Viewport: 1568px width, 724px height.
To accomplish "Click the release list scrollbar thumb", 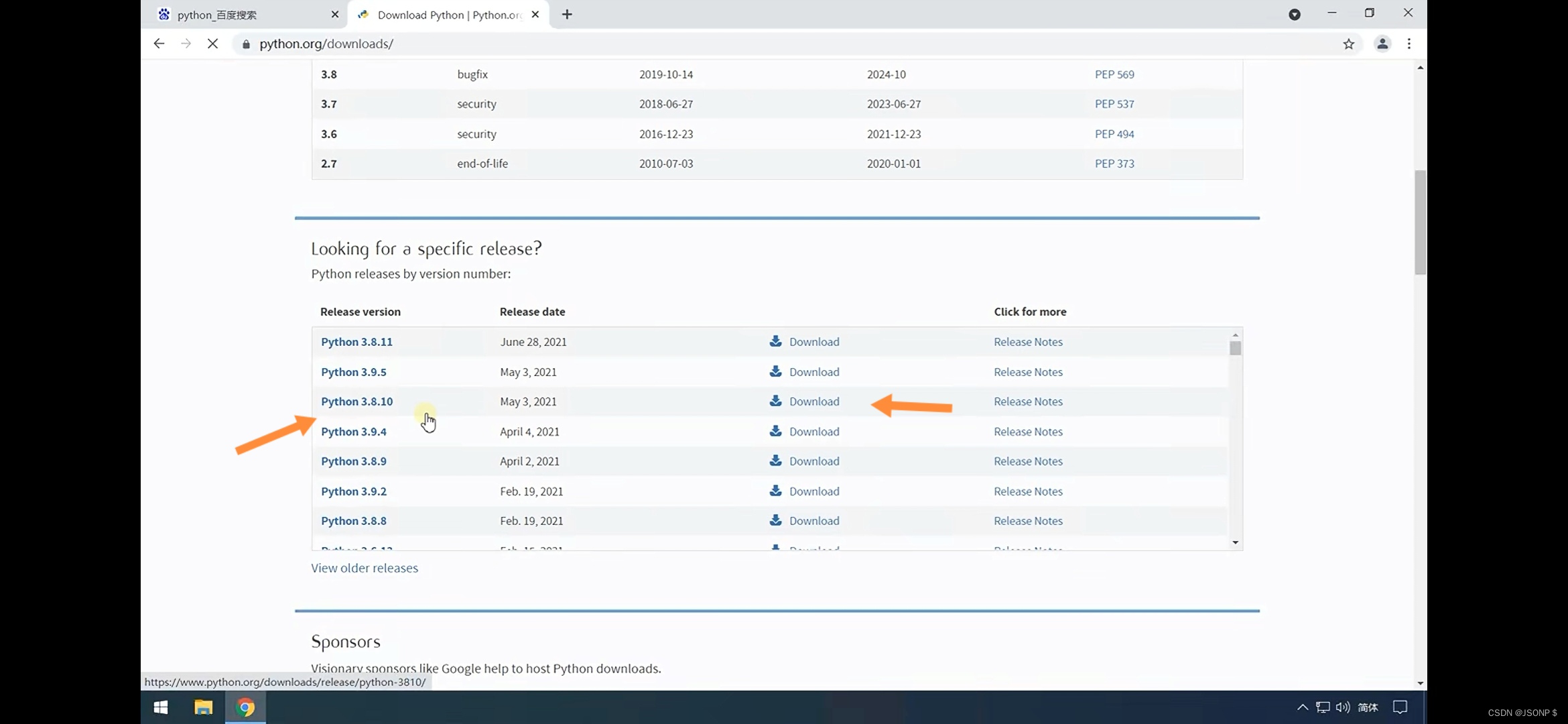I will pos(1235,348).
